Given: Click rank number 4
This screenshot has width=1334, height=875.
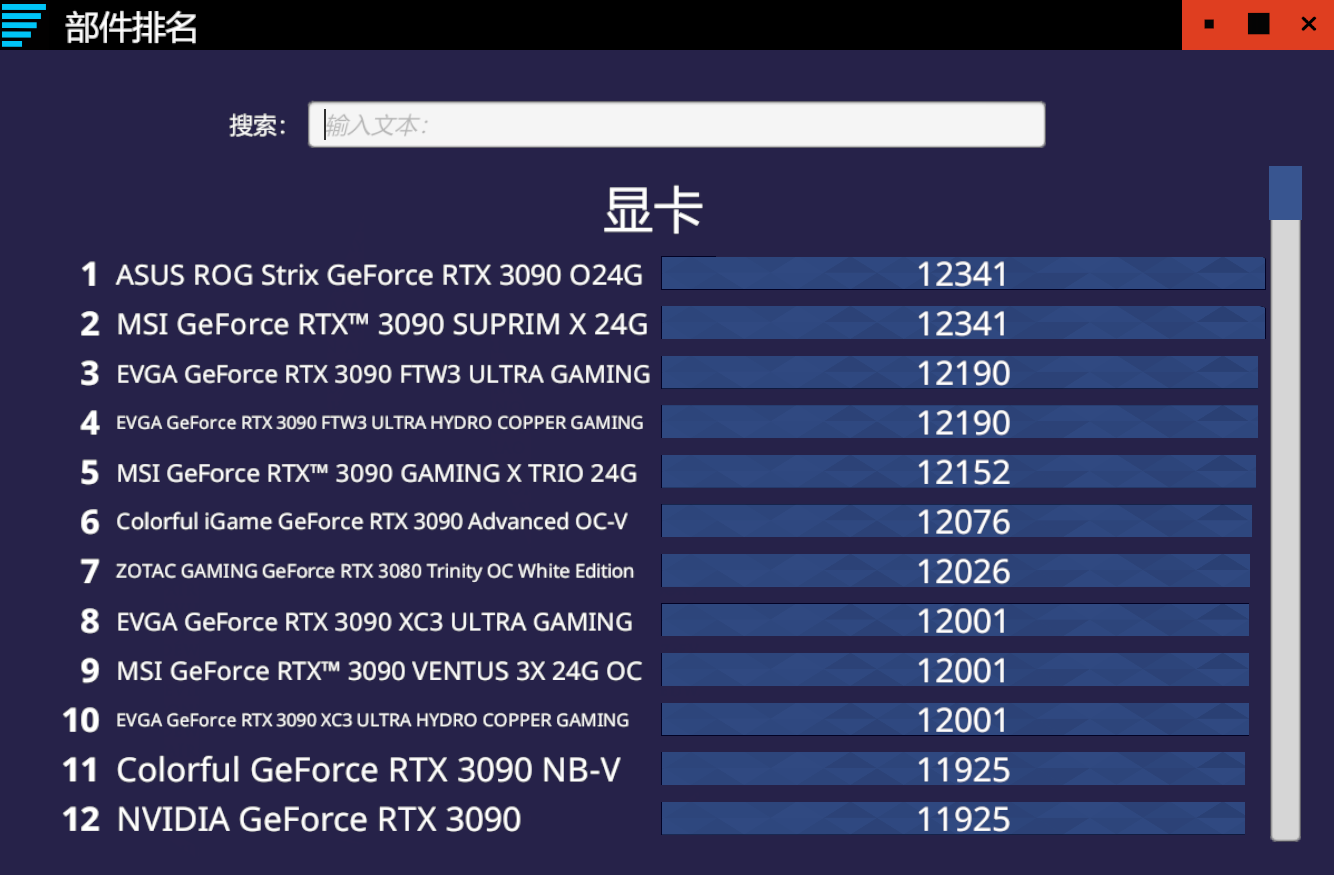Looking at the screenshot, I should [90, 423].
